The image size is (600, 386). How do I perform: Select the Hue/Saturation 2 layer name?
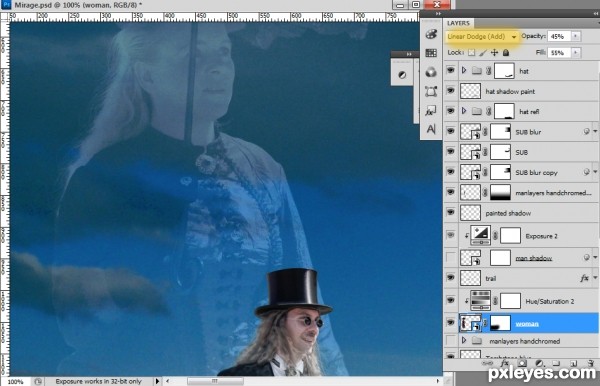click(549, 301)
